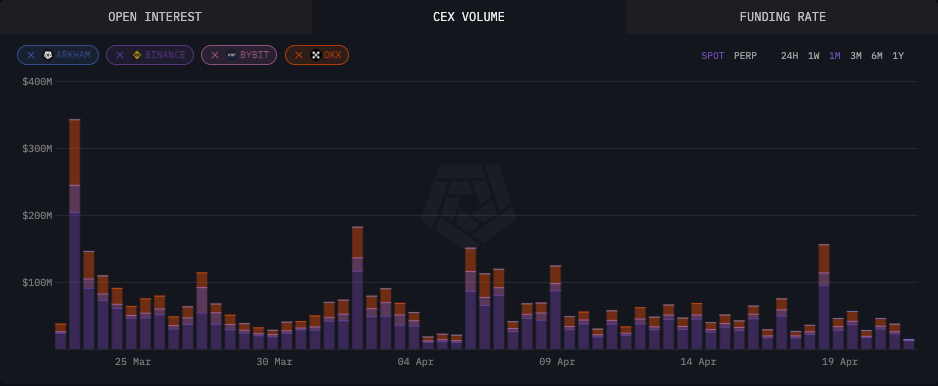
Task: Click the 09 Apr date label
Action: click(x=557, y=362)
